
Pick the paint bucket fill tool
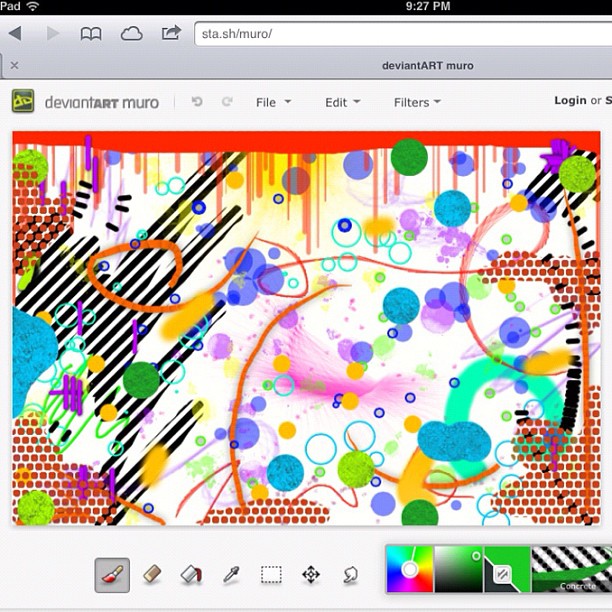coord(192,574)
